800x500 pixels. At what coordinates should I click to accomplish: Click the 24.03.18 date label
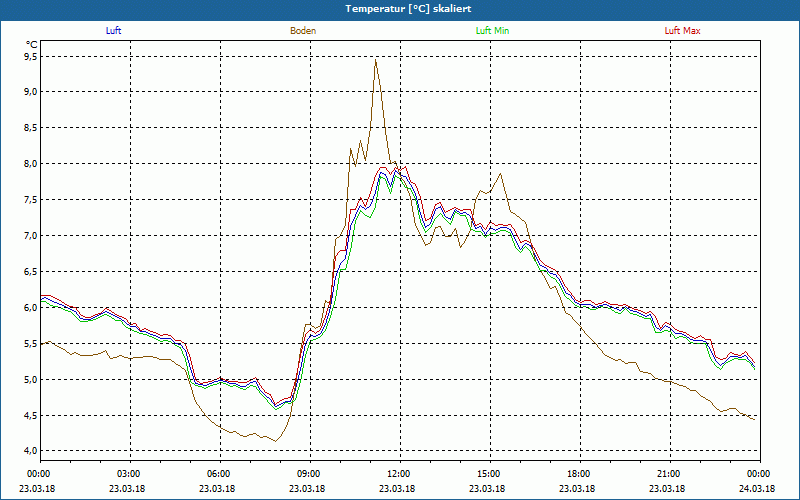pyautogui.click(x=757, y=488)
